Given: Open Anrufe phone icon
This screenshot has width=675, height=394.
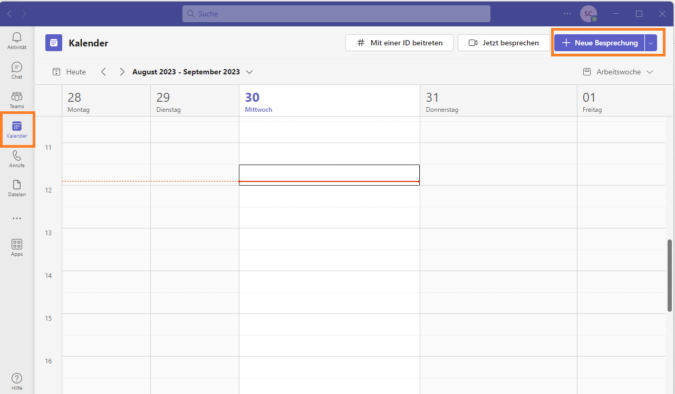Looking at the screenshot, I should 17,159.
